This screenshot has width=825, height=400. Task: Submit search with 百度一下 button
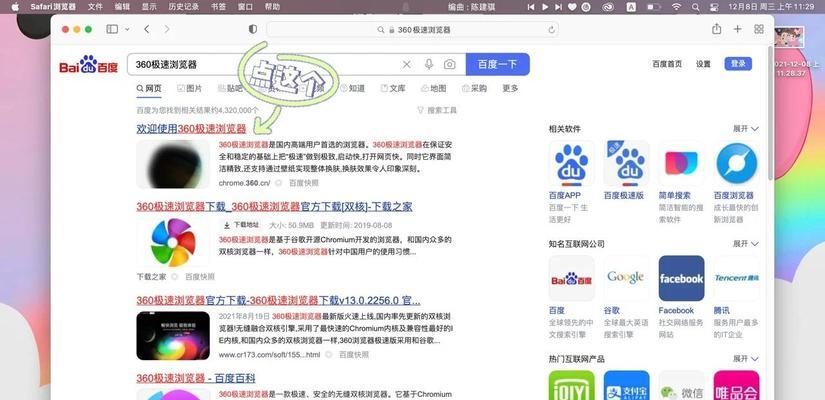[x=498, y=64]
